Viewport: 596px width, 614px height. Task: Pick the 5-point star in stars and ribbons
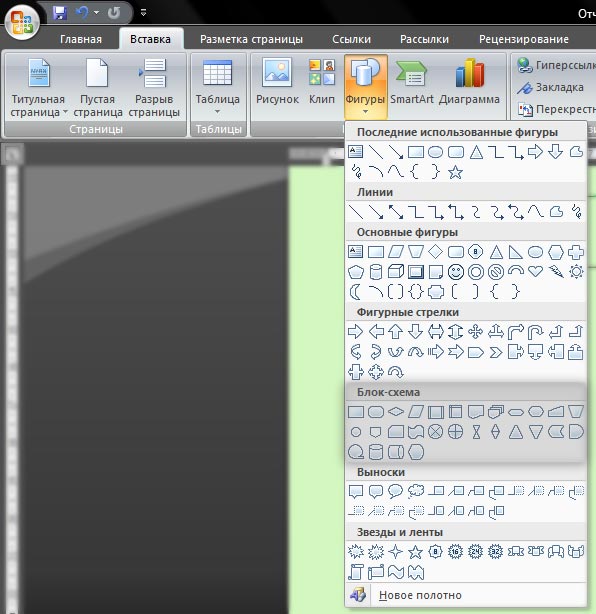tap(415, 552)
